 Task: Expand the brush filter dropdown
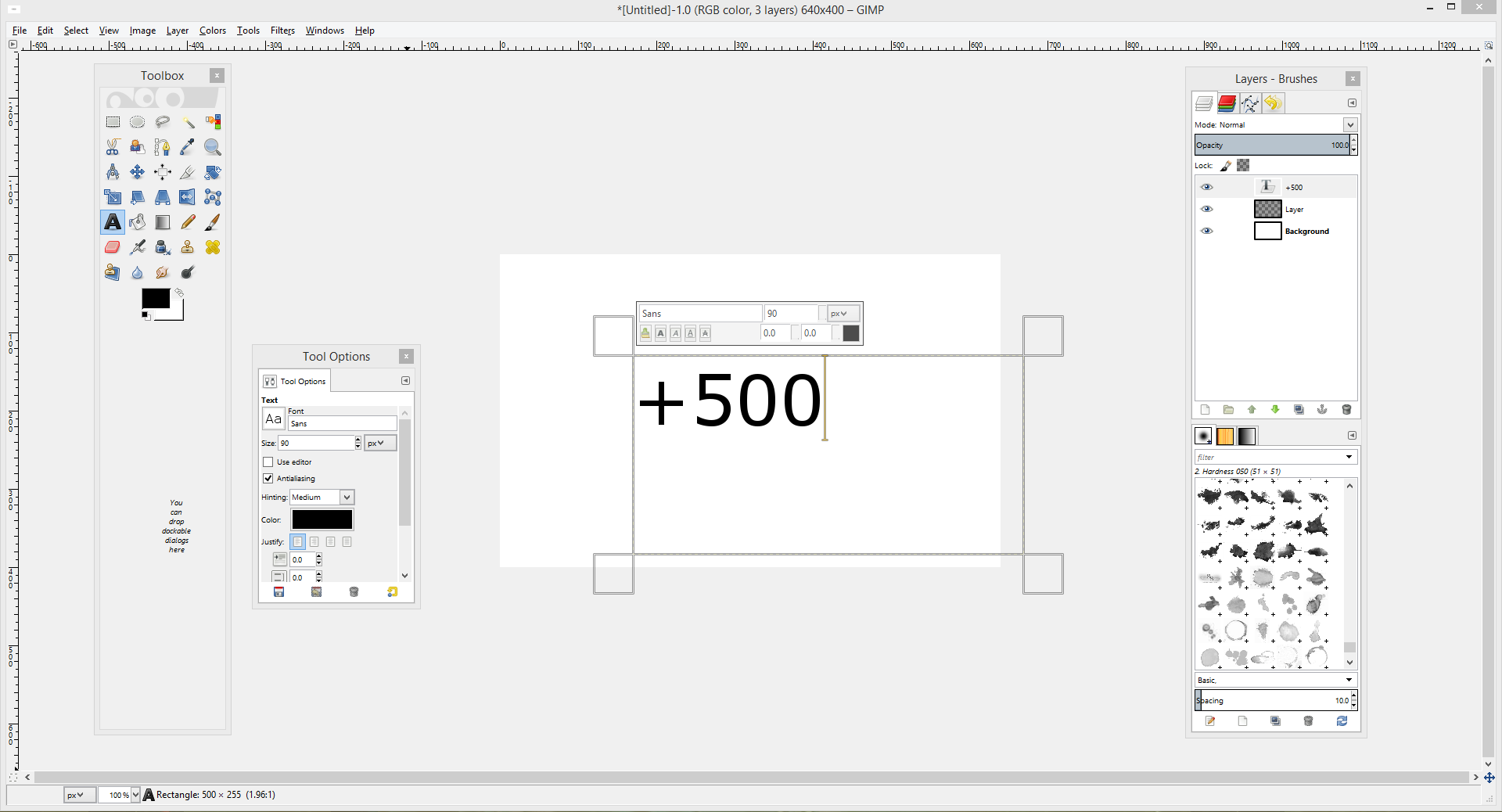click(x=1349, y=457)
